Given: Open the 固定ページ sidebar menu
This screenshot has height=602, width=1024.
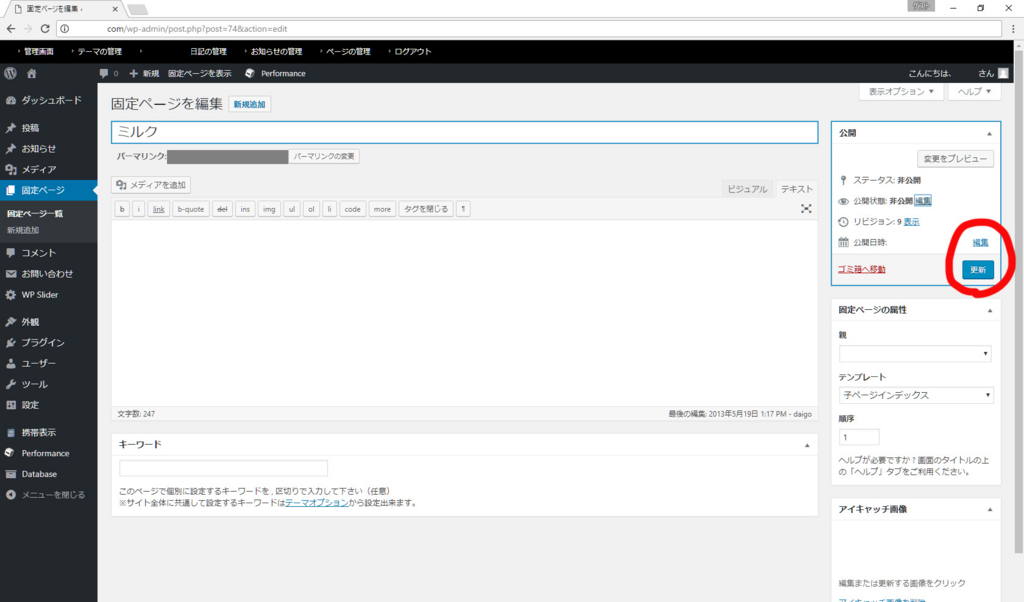Looking at the screenshot, I should coord(48,190).
